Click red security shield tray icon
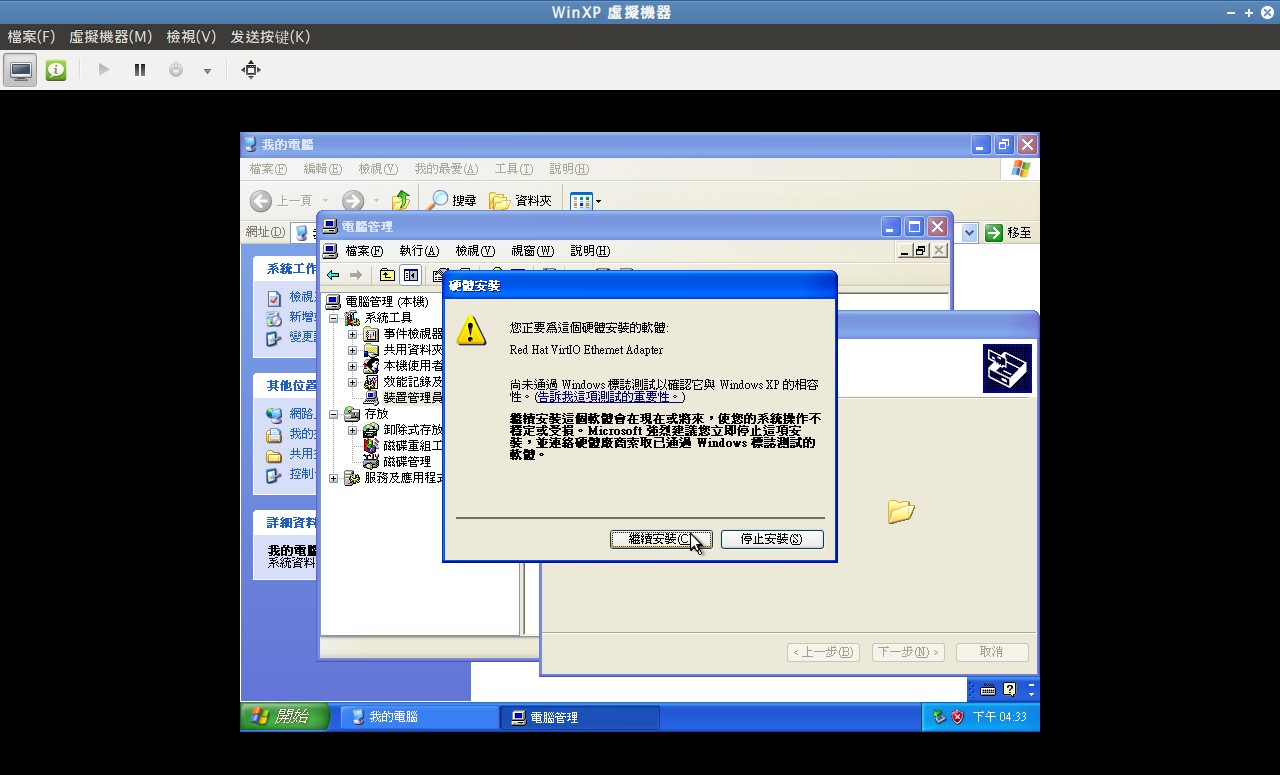 point(957,717)
